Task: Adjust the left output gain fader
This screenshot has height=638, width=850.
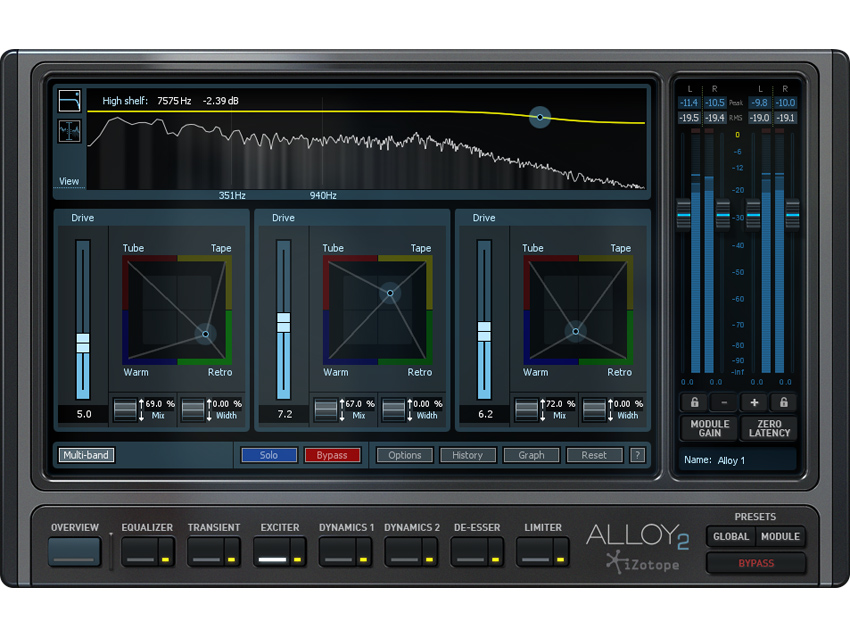Action: pyautogui.click(x=754, y=215)
